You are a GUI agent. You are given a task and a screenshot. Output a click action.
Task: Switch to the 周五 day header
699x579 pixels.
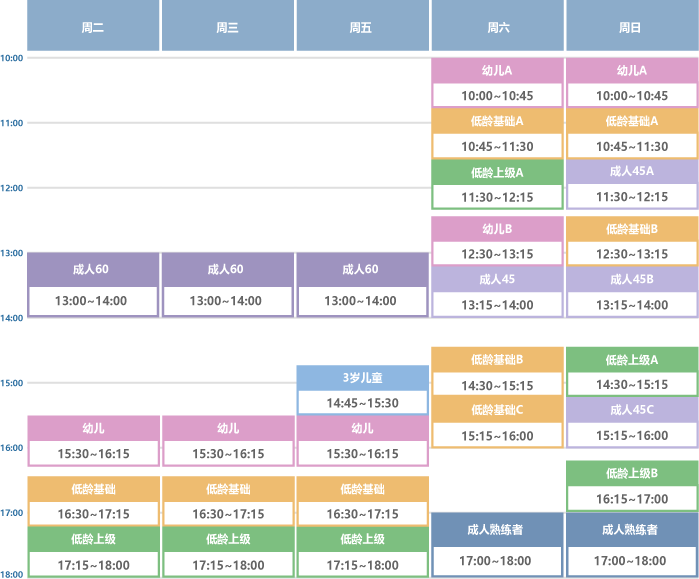(361, 27)
